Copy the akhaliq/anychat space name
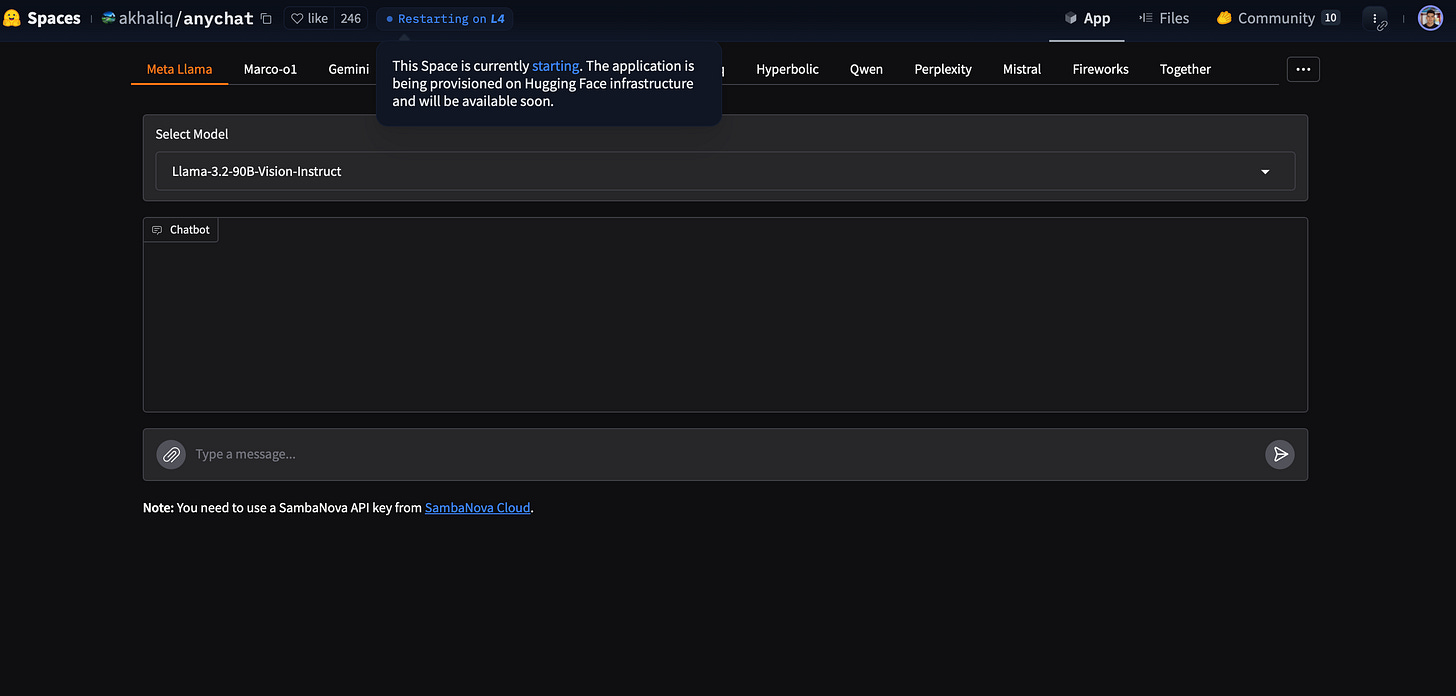 click(266, 19)
